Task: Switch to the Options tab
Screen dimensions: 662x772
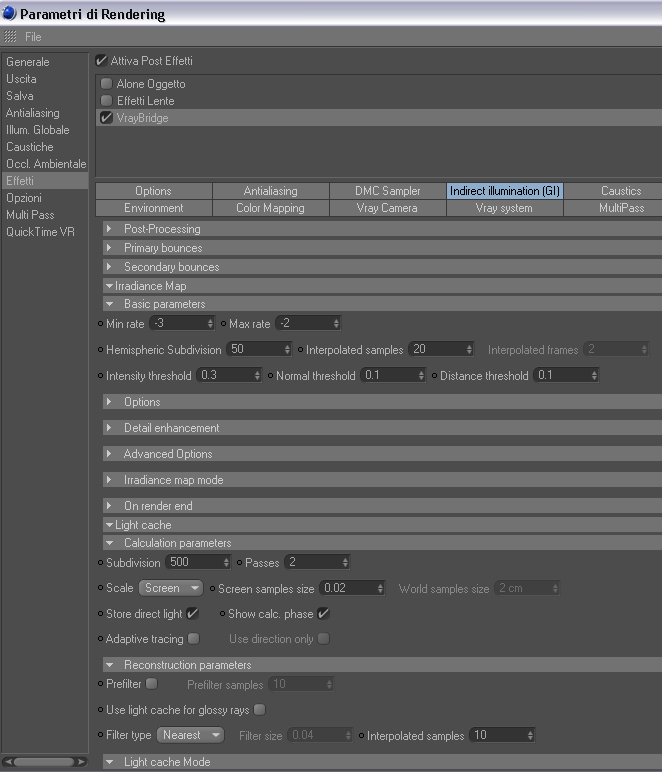Action: coord(154,191)
